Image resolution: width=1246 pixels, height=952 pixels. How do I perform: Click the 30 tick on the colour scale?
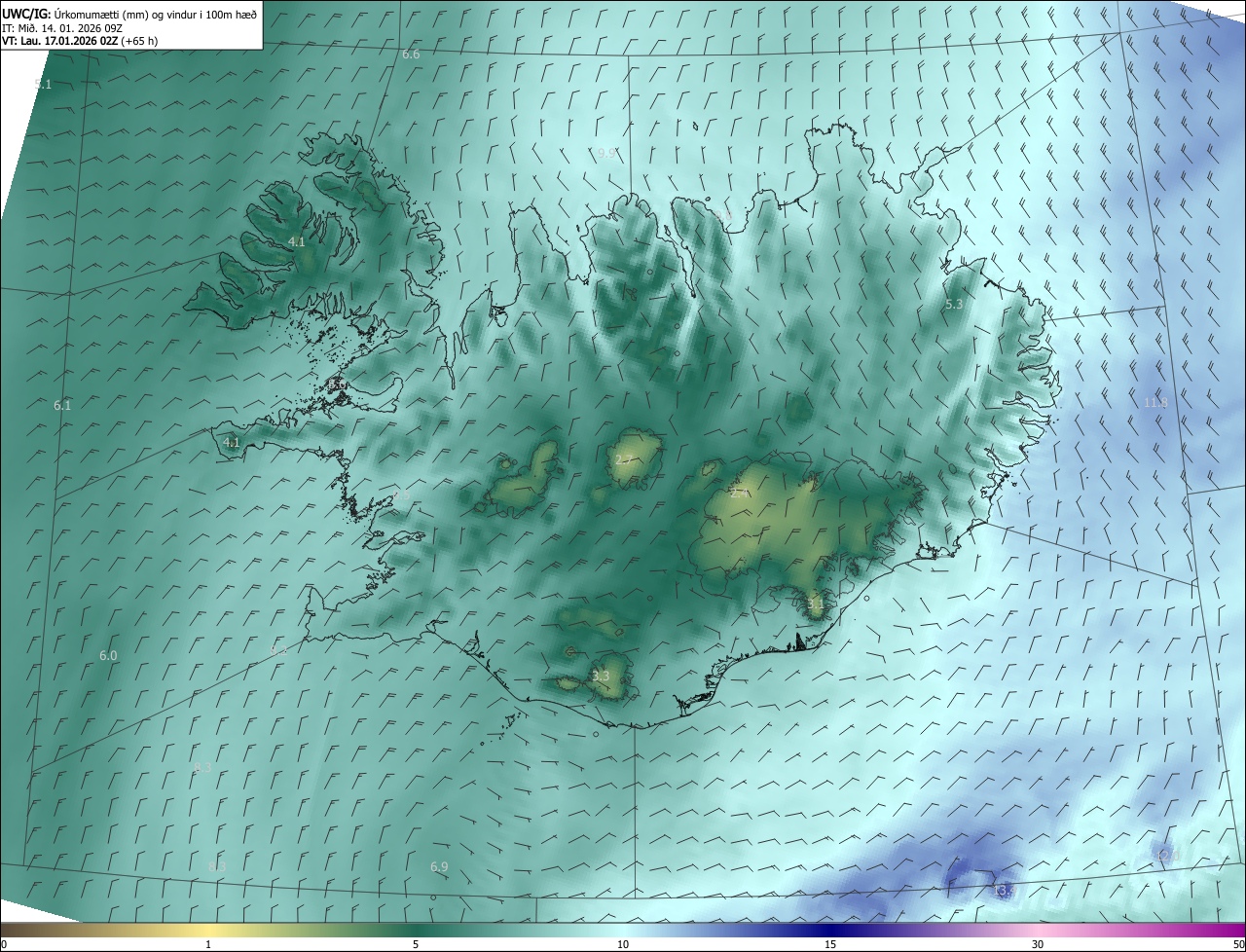(1038, 944)
